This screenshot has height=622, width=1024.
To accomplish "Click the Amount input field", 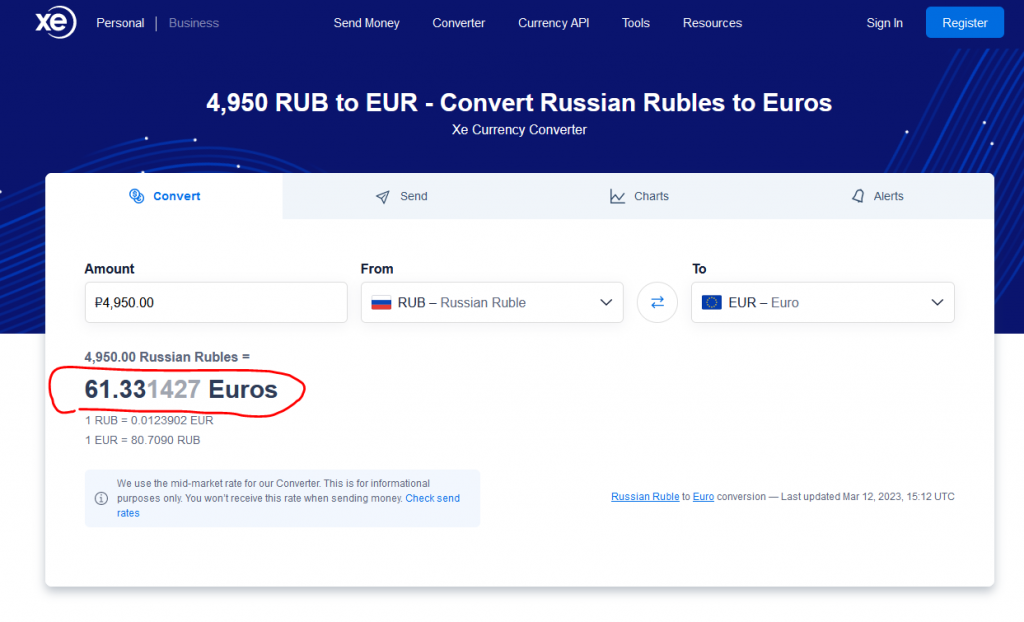I will click(x=215, y=302).
